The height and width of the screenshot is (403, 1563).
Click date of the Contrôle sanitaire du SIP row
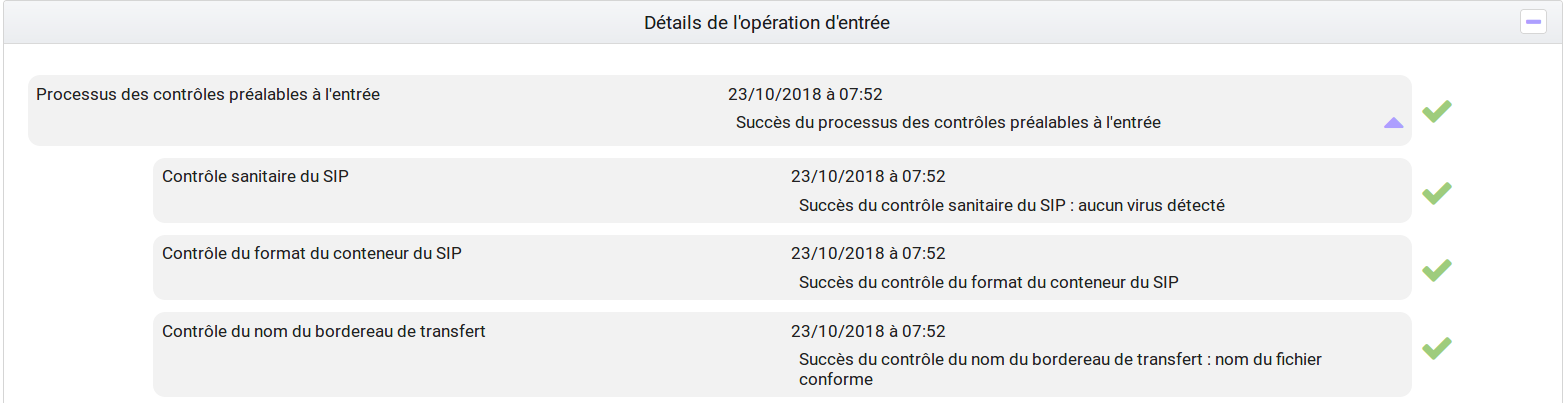[x=868, y=176]
